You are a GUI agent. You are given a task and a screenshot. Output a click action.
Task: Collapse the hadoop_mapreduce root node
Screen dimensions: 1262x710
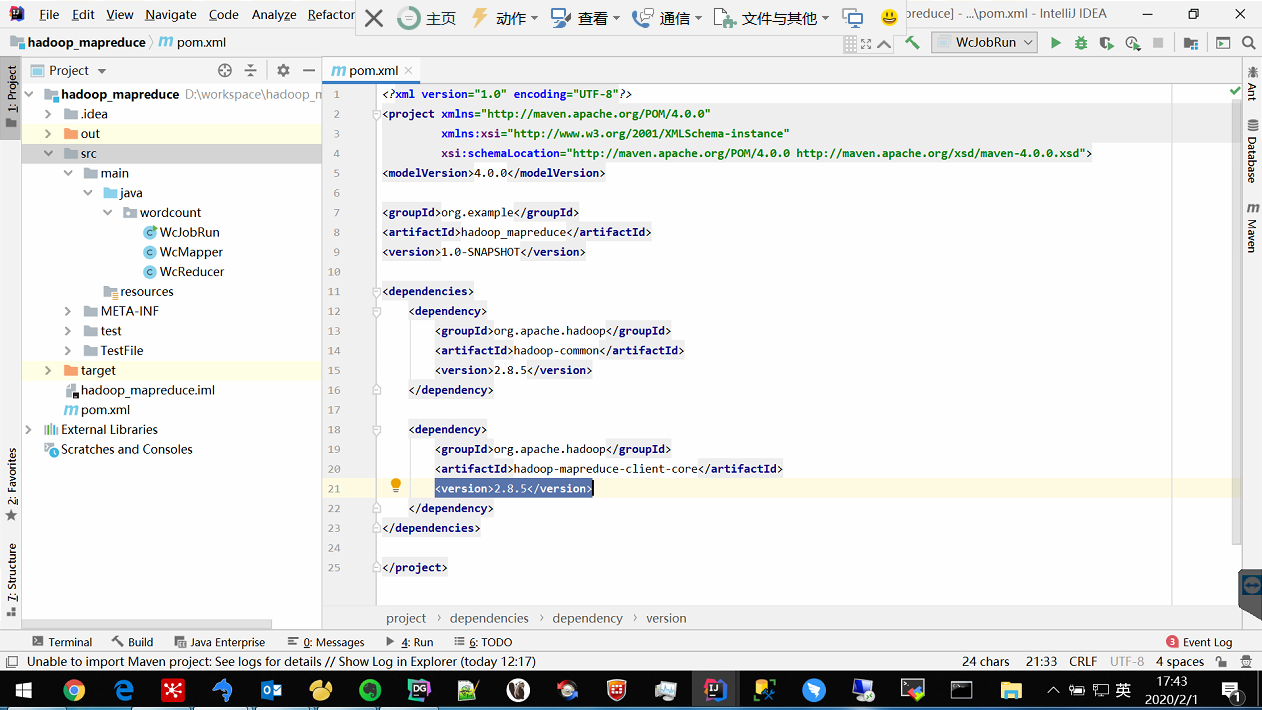28,94
